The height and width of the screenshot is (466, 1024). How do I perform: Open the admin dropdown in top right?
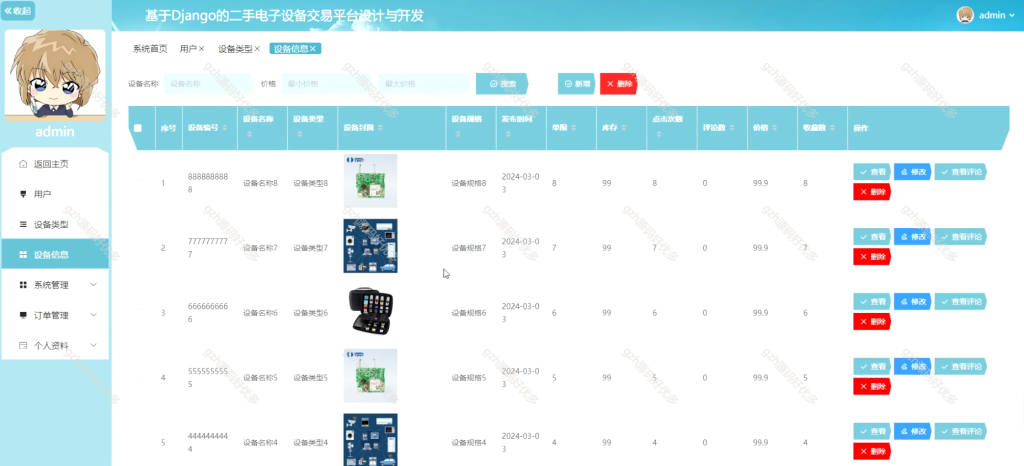click(x=997, y=15)
